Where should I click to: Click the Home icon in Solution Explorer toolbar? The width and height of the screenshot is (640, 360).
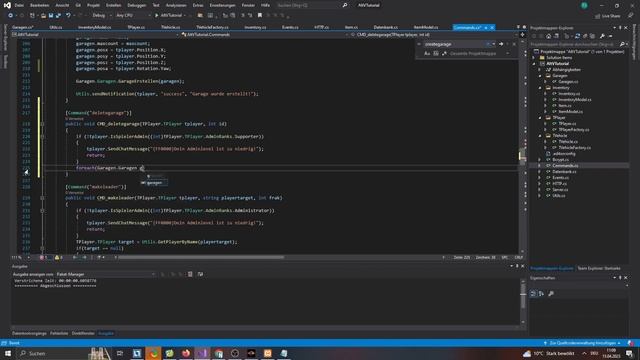pos(548,36)
